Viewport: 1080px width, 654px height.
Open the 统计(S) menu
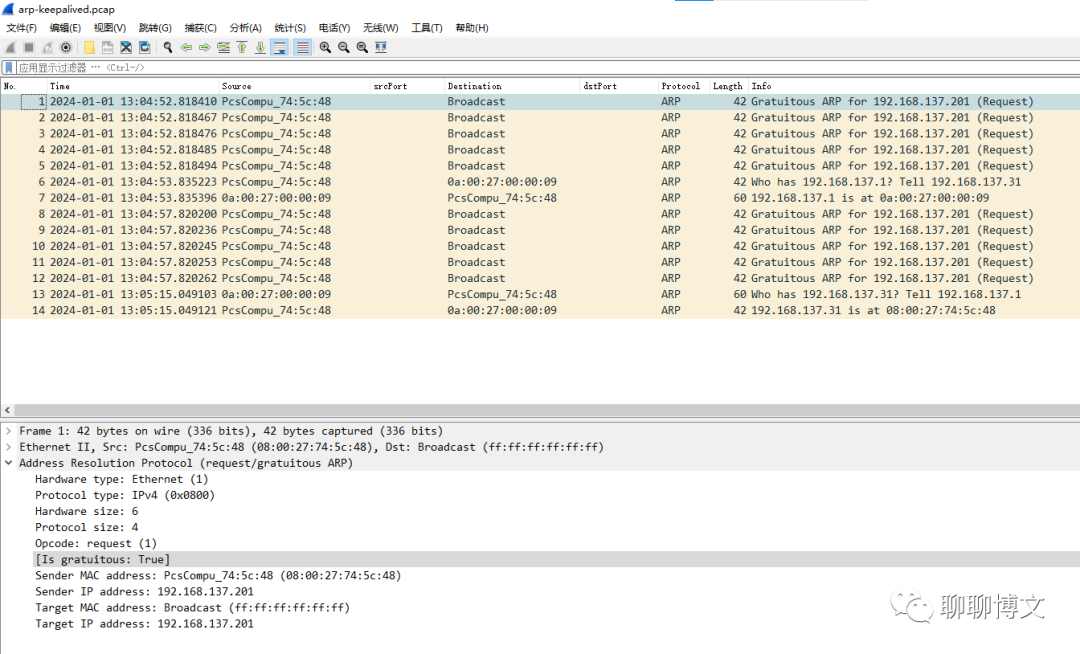(290, 28)
